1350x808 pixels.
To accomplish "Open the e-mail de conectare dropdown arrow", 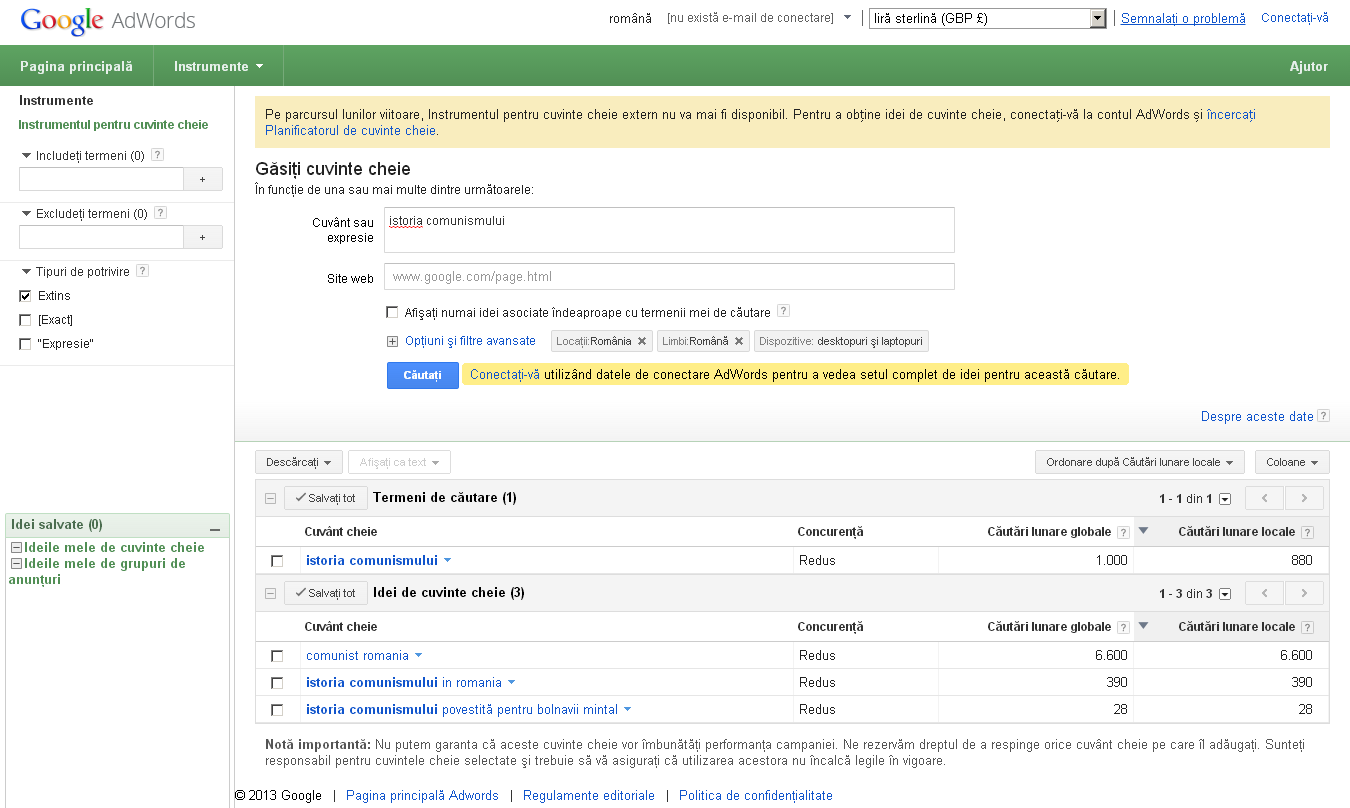I will (847, 17).
